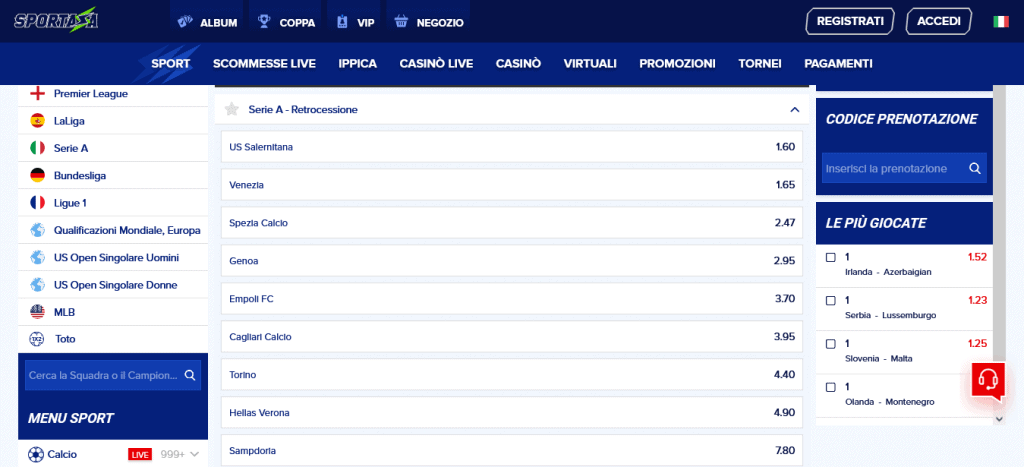
Task: Go to Scommesse Live
Action: 264,63
